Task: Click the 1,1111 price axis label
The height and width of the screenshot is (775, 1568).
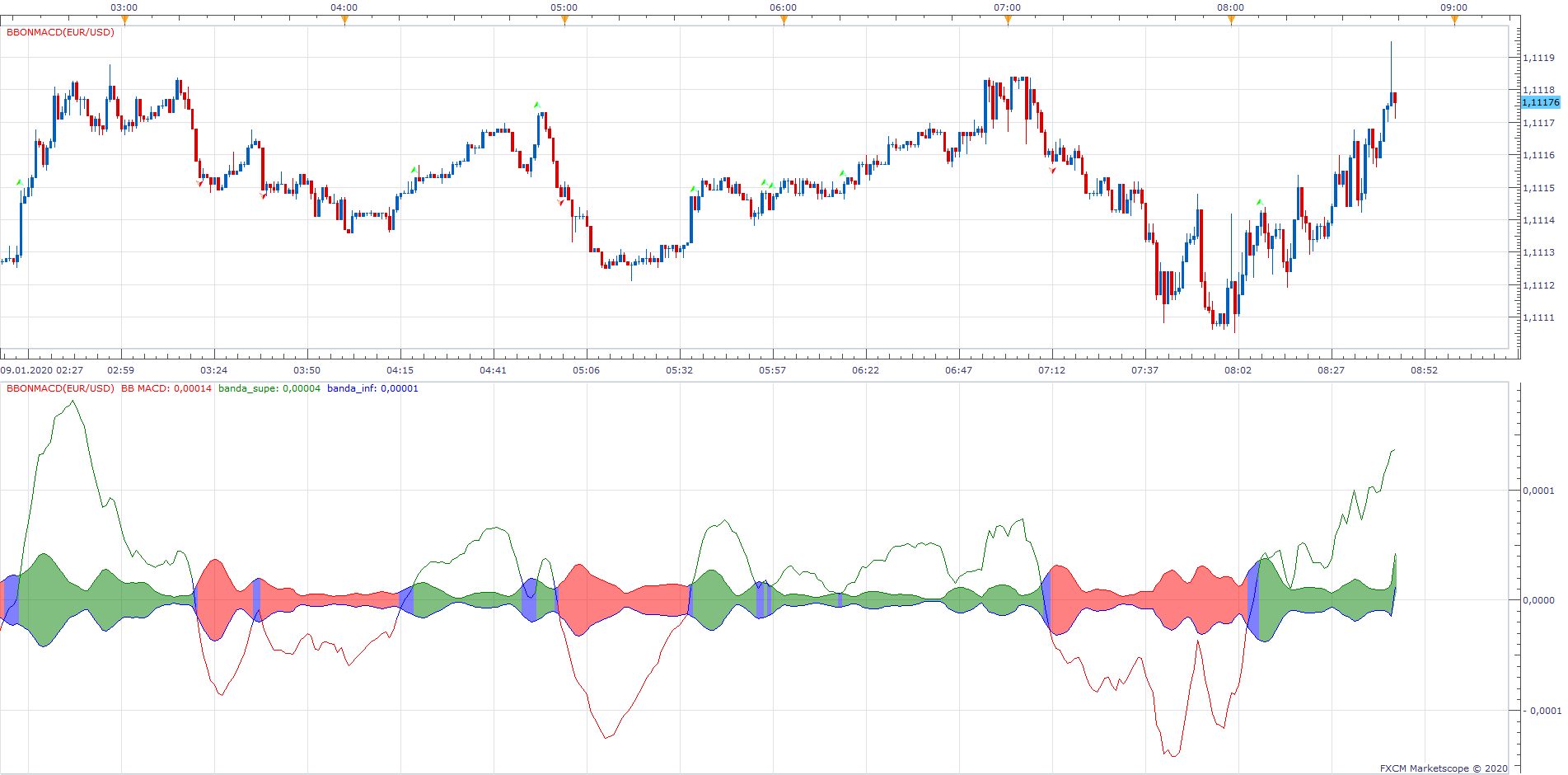Action: pos(1538,317)
